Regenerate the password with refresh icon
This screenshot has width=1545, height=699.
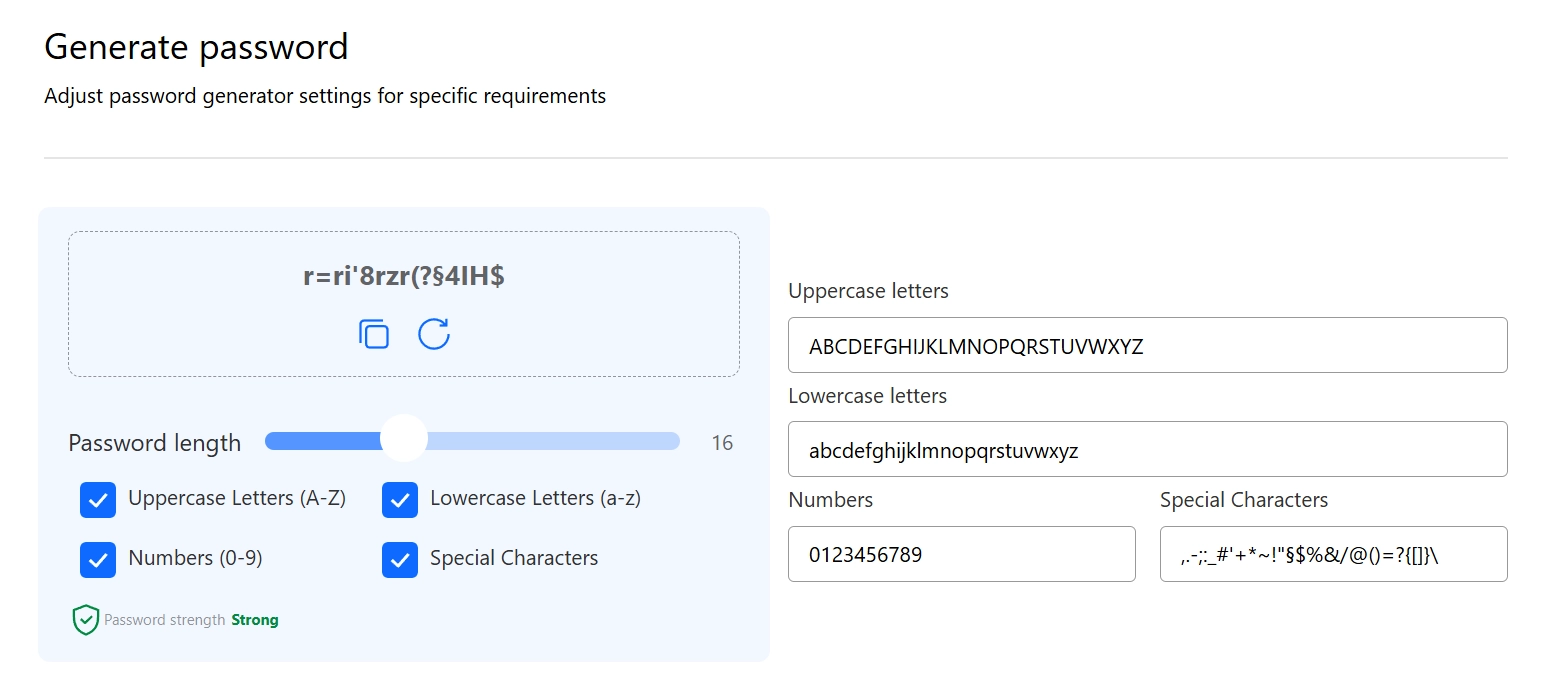coord(433,334)
